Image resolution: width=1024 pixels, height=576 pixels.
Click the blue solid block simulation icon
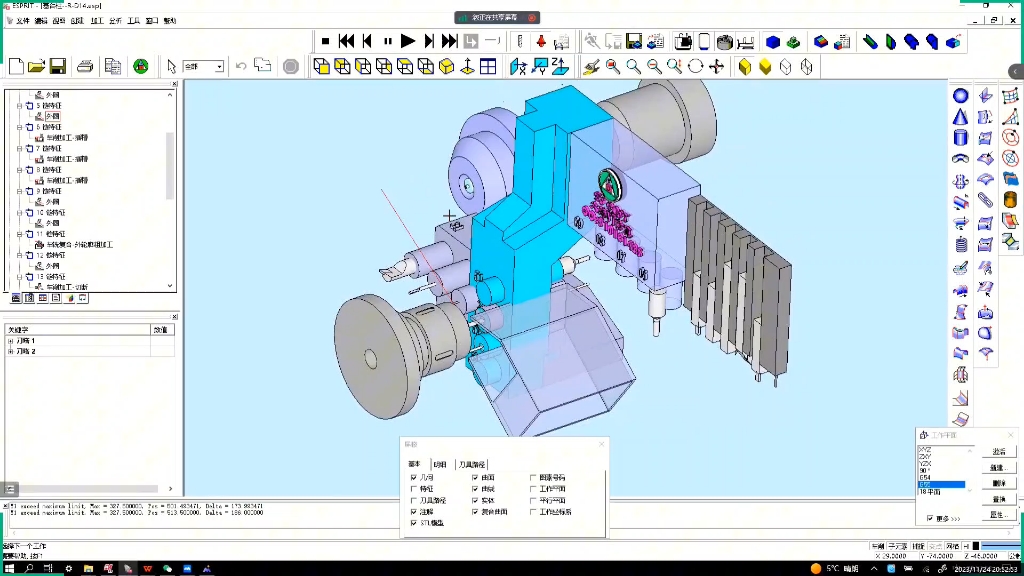click(x=773, y=42)
